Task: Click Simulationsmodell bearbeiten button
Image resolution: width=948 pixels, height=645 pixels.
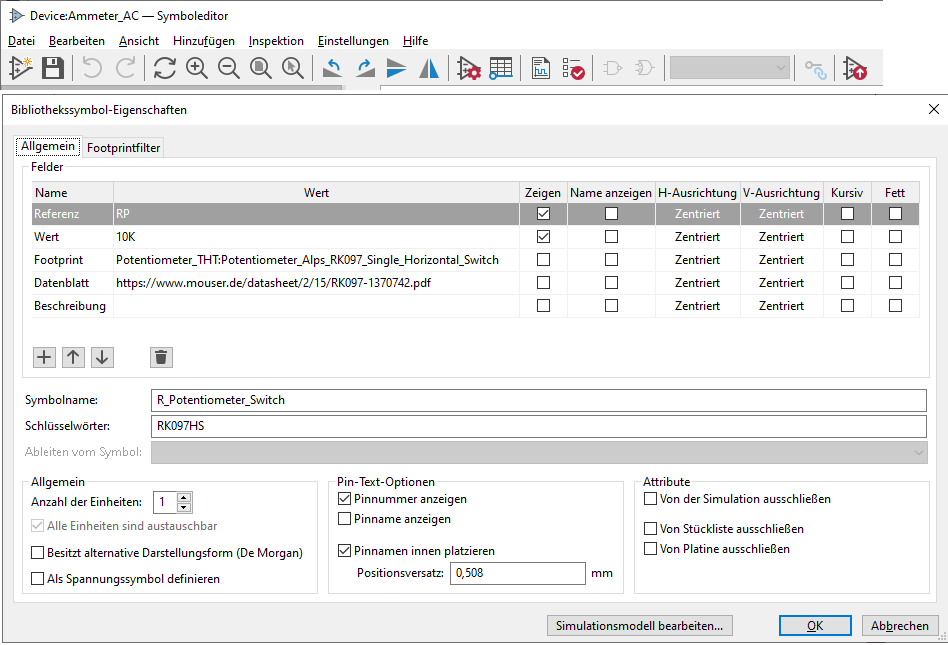Action: (x=640, y=626)
